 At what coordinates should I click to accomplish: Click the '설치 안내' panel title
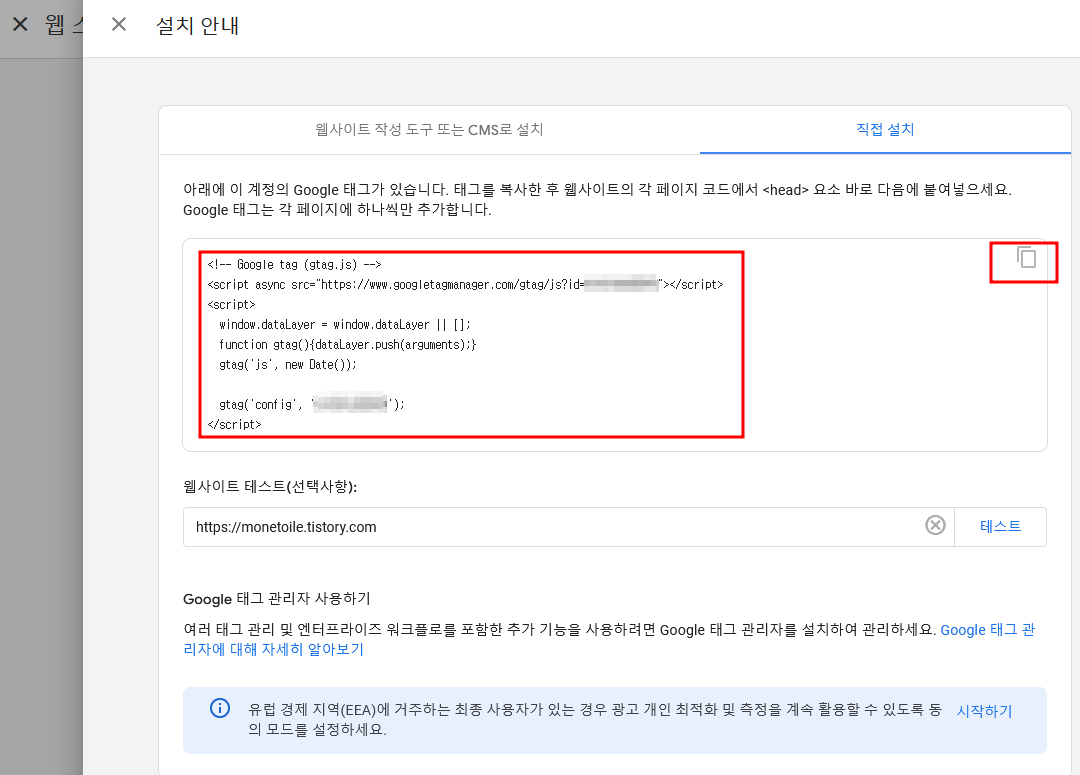pos(198,25)
